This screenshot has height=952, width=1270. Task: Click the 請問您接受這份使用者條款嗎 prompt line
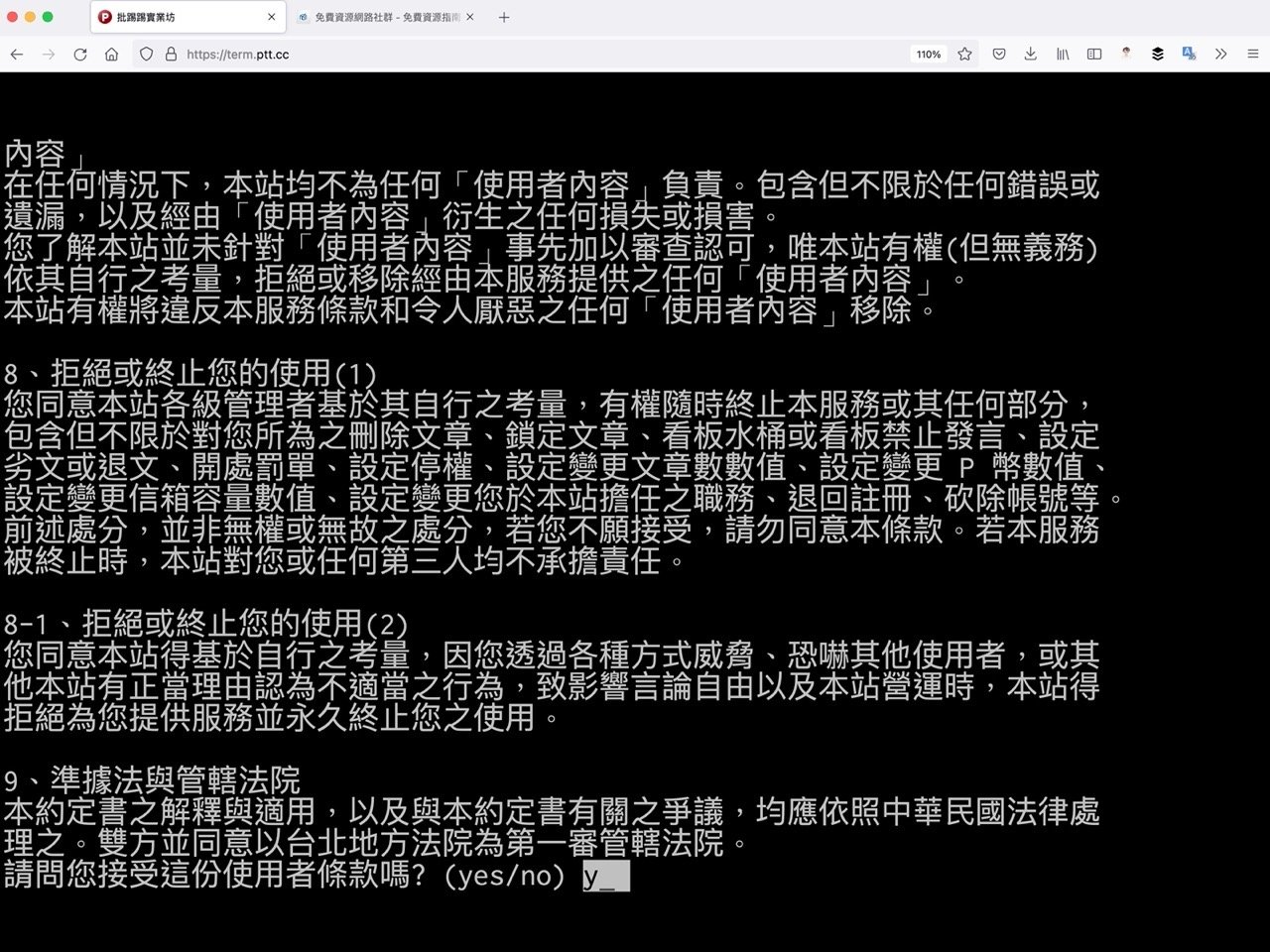click(x=285, y=876)
